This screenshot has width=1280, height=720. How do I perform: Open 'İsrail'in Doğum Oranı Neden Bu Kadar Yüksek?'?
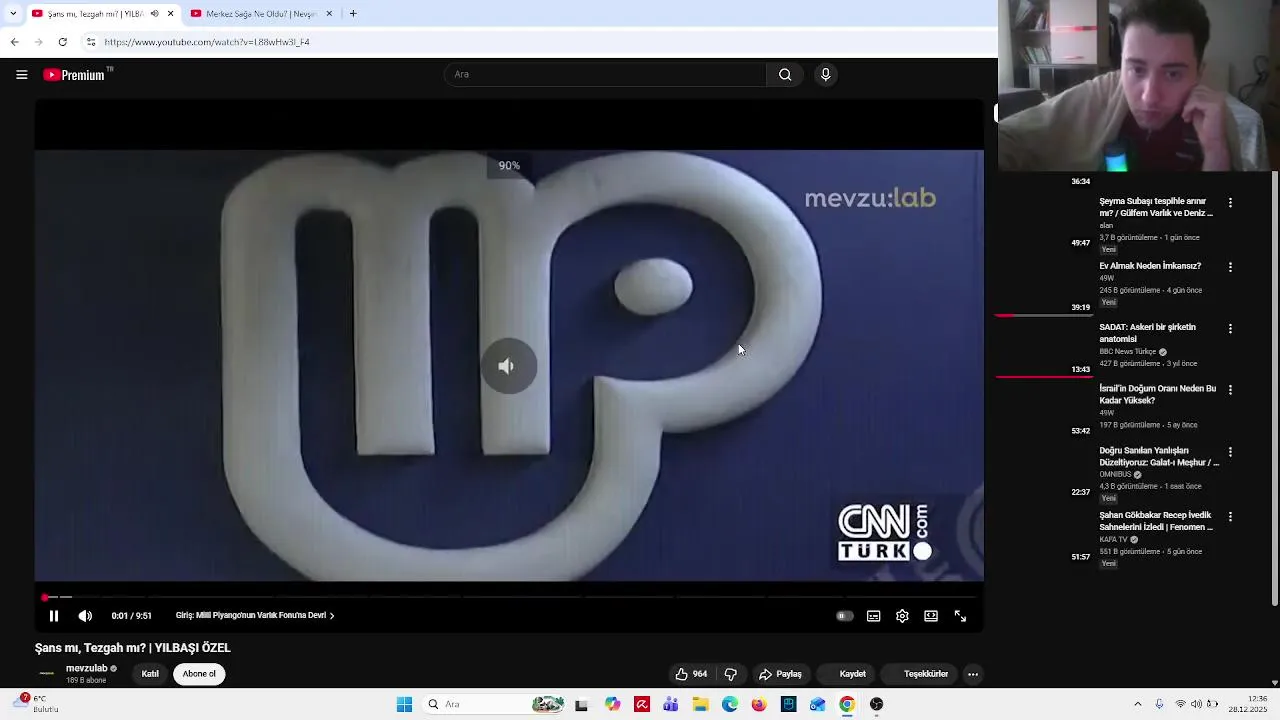(1158, 394)
